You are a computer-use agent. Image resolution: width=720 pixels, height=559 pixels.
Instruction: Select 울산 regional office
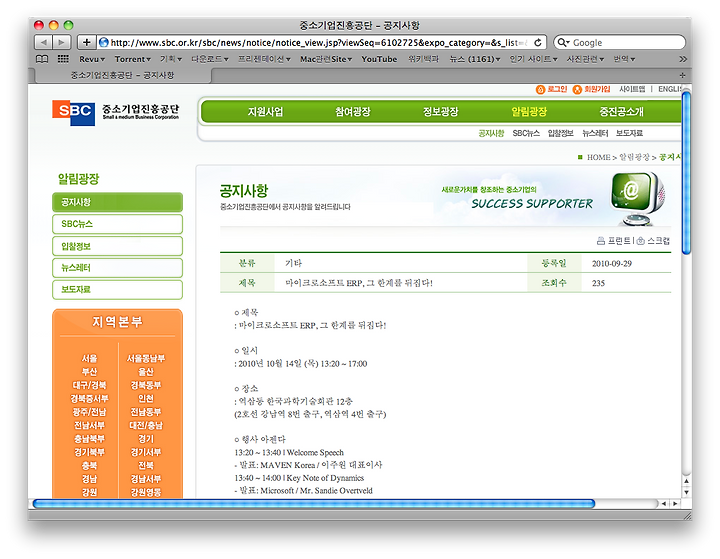146,372
